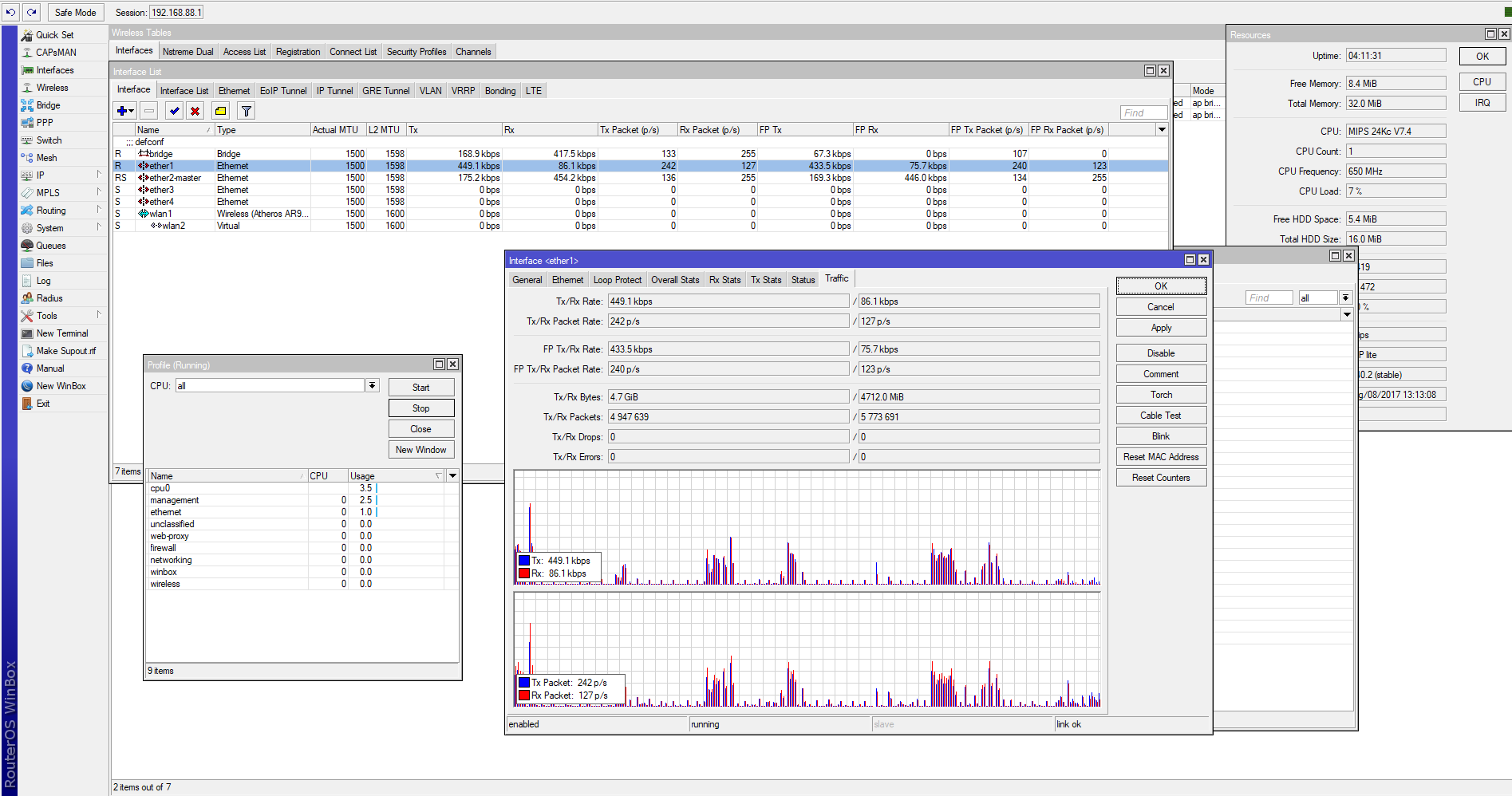Open the Mesh menu
Screen dimensions: 1512x796
pos(46,158)
